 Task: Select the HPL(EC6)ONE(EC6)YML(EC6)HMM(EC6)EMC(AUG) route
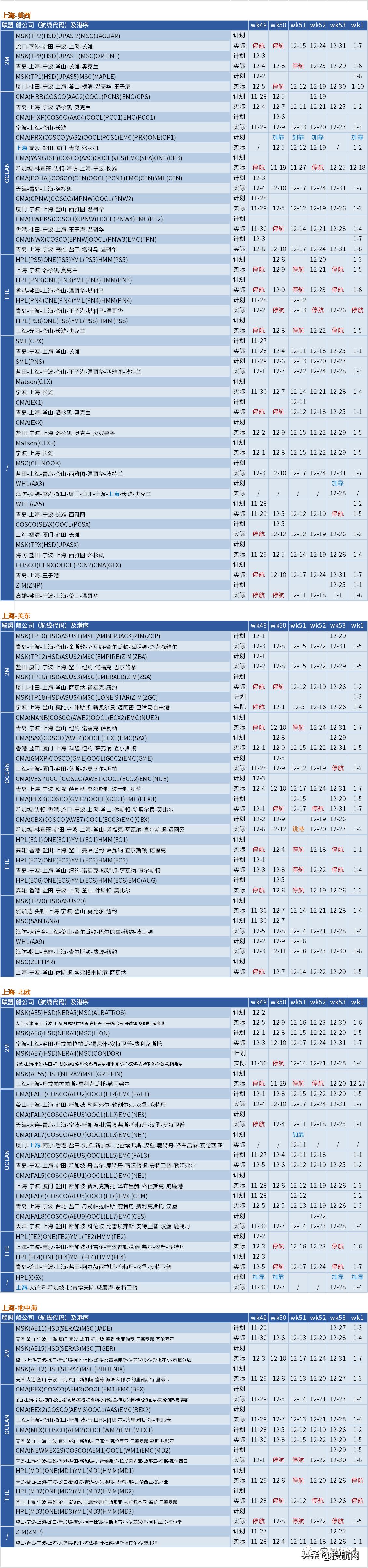(x=86, y=880)
